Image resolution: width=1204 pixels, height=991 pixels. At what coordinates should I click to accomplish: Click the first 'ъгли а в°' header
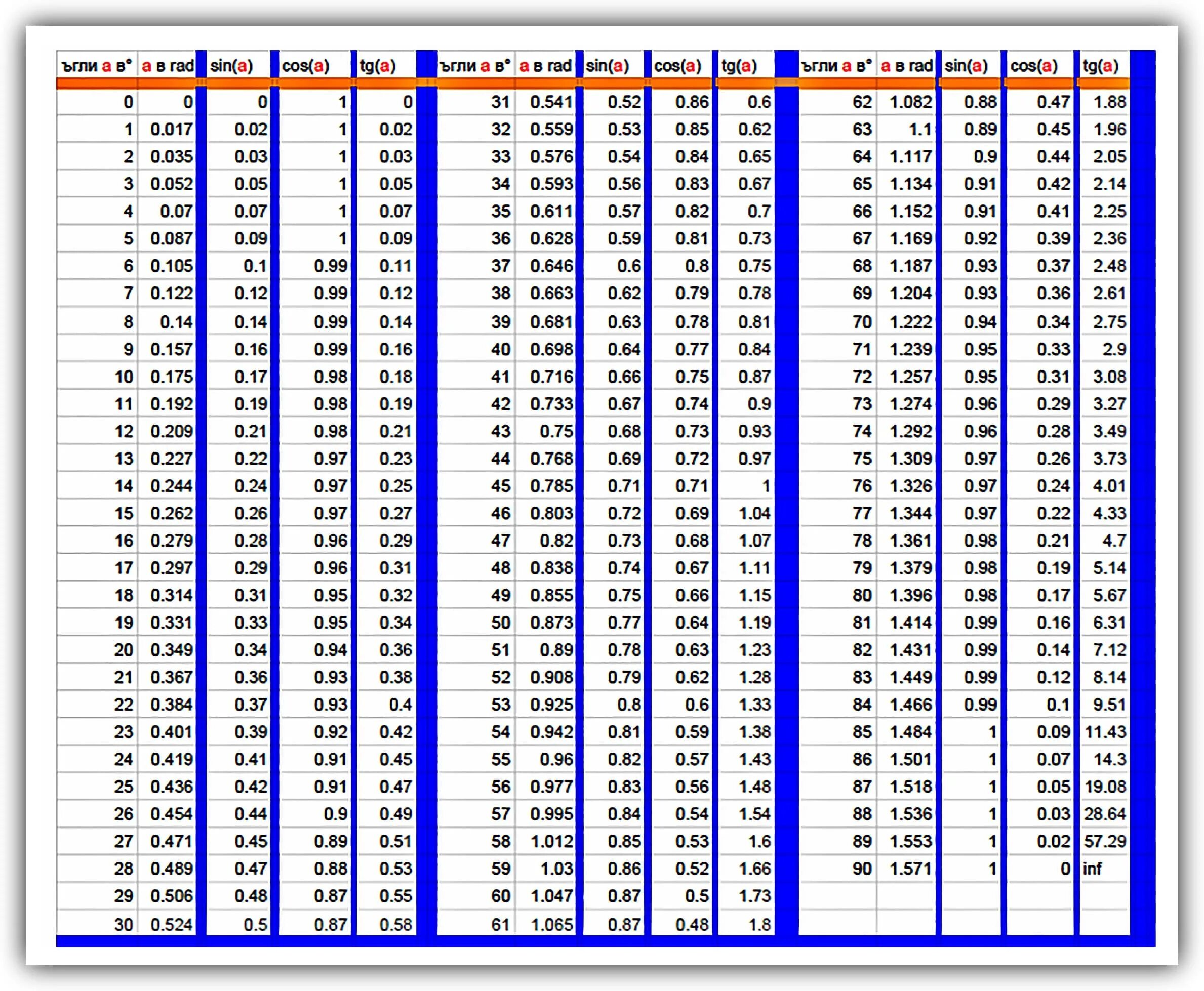pos(97,66)
